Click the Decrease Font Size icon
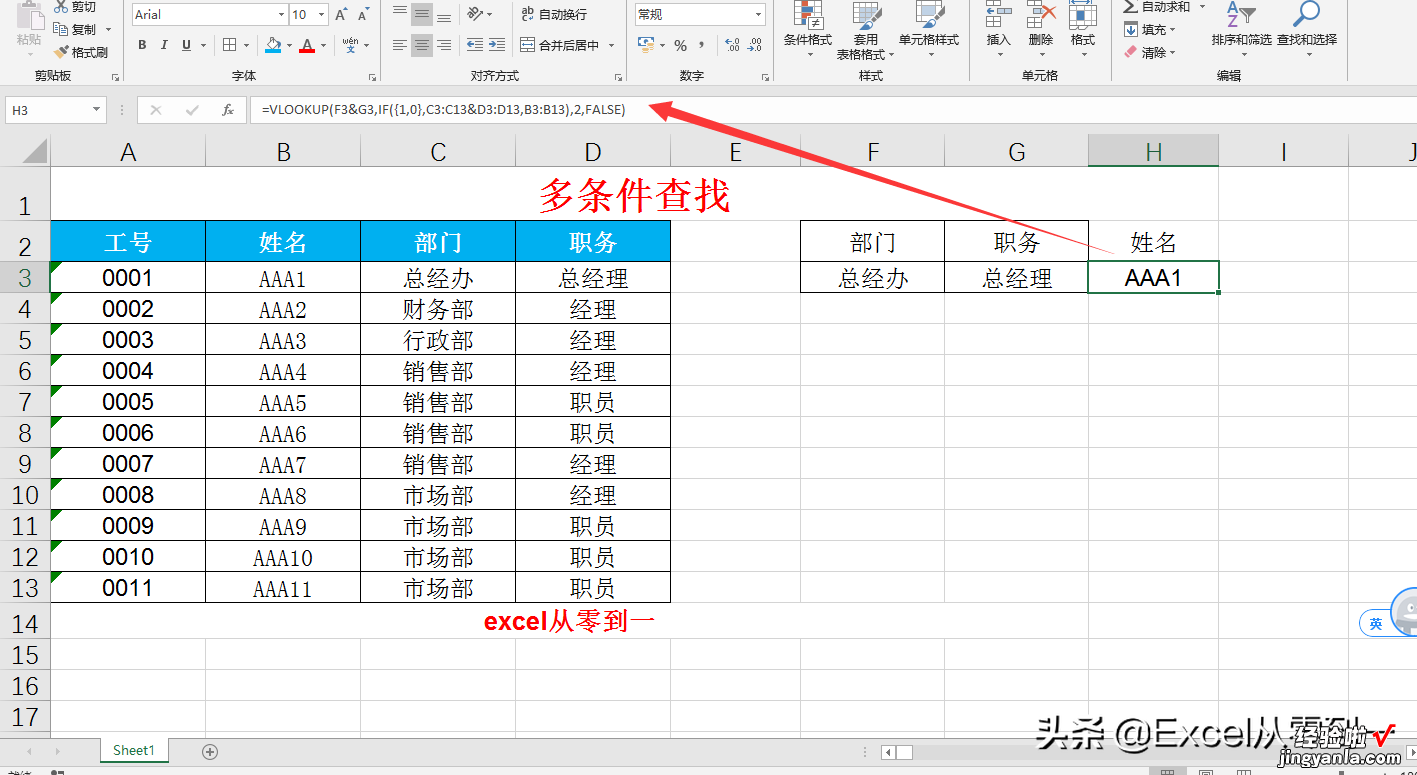This screenshot has height=775, width=1417. 365,15
